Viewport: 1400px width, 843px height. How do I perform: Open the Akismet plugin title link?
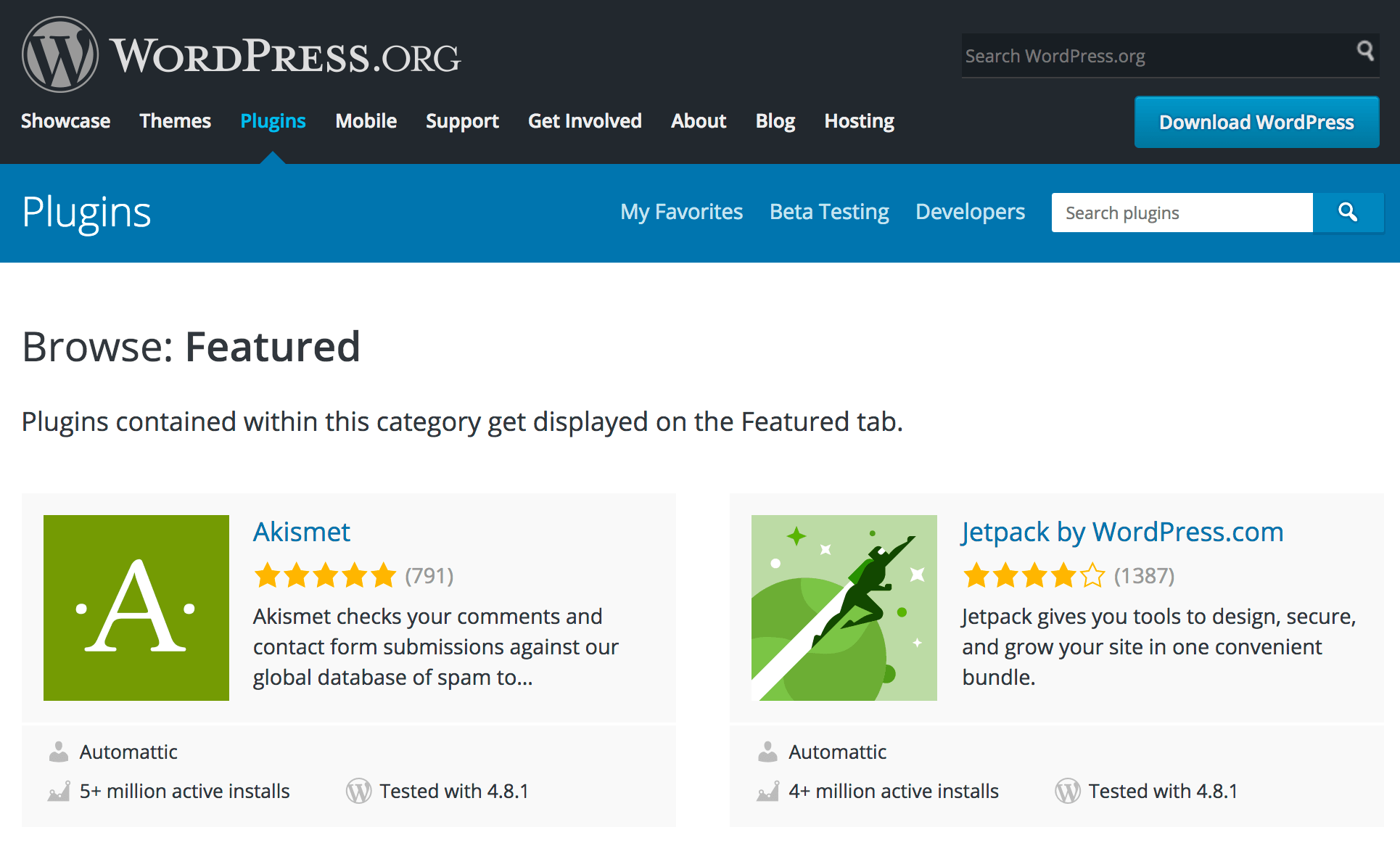pos(301,532)
